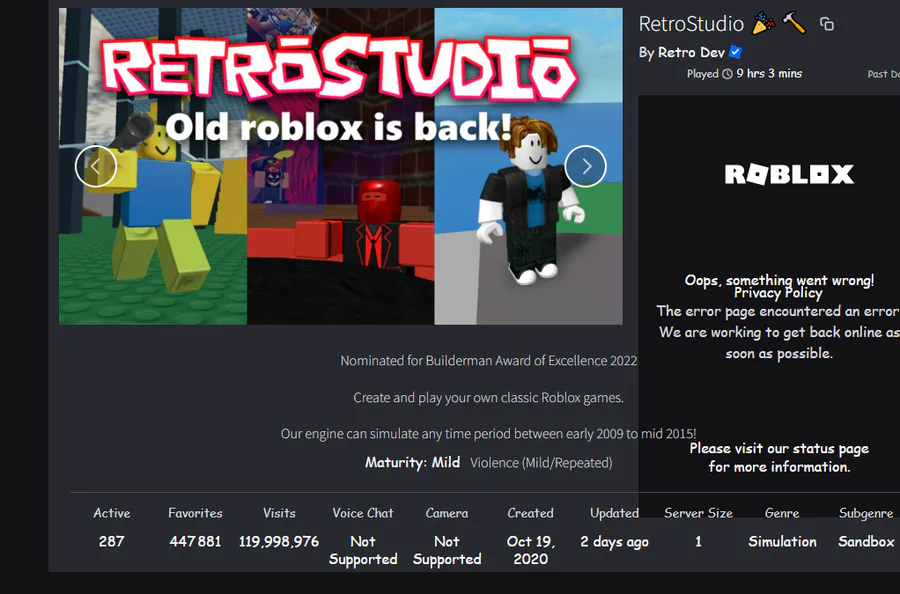Click the 'Violence (Mild/Repeated)' descriptor
This screenshot has width=900, height=594.
[541, 463]
